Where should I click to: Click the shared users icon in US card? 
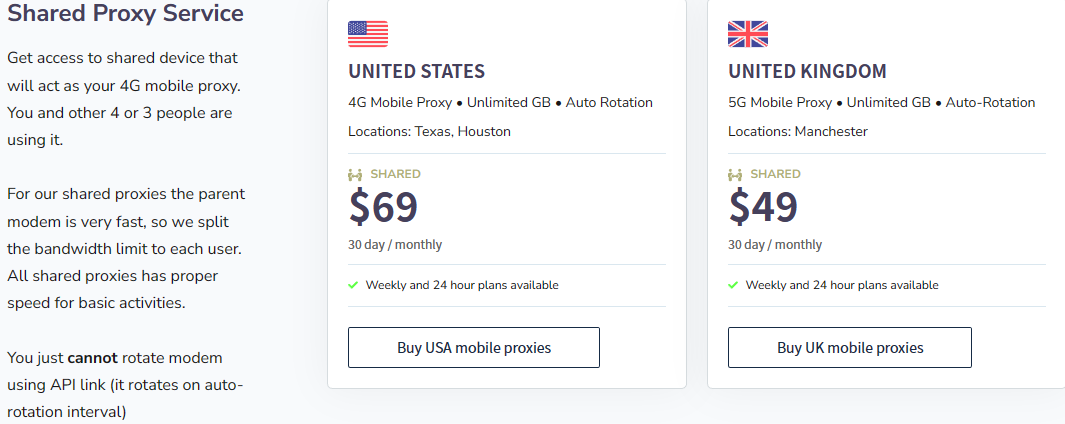coord(355,175)
